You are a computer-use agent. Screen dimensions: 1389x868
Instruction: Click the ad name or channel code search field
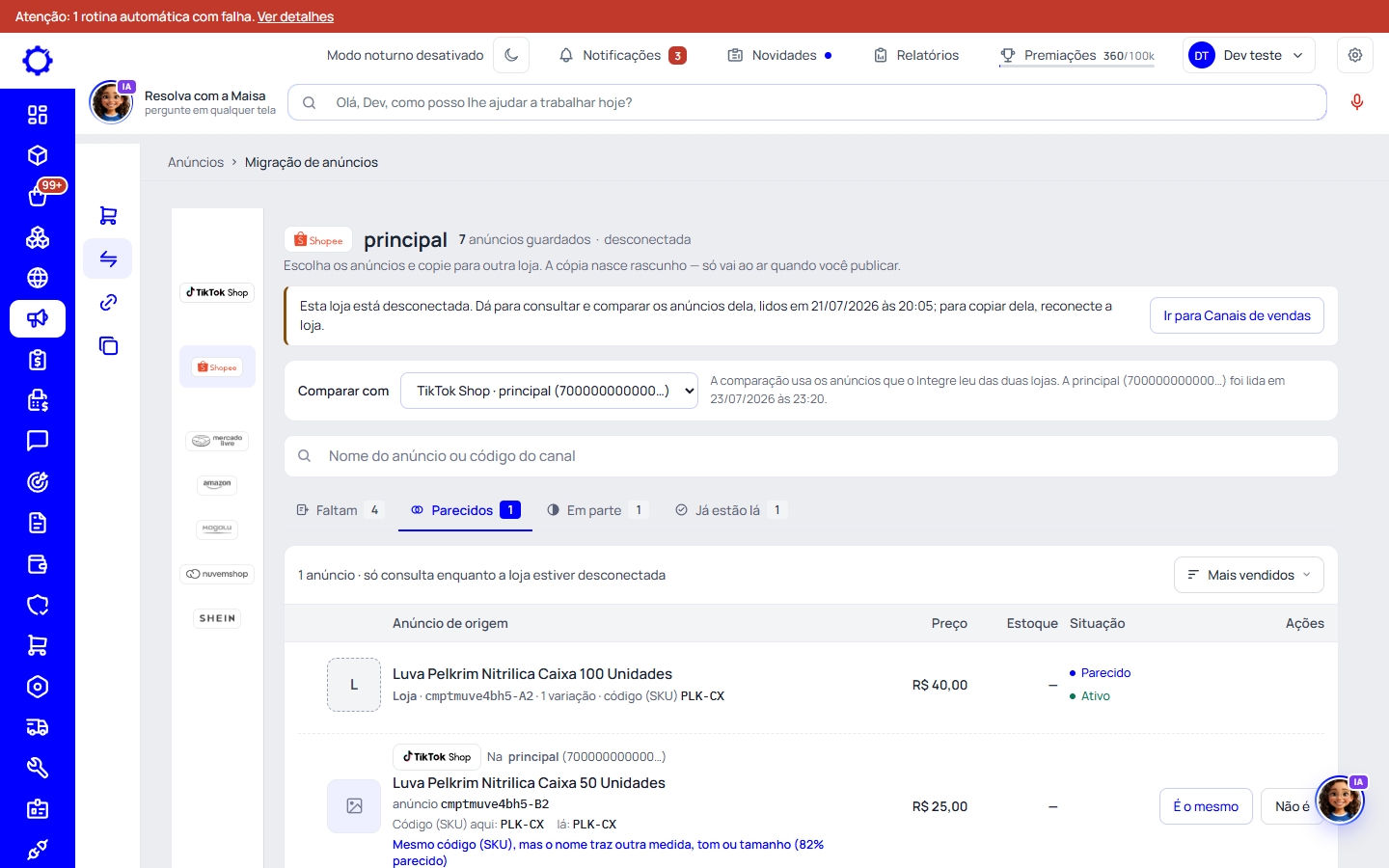[811, 456]
